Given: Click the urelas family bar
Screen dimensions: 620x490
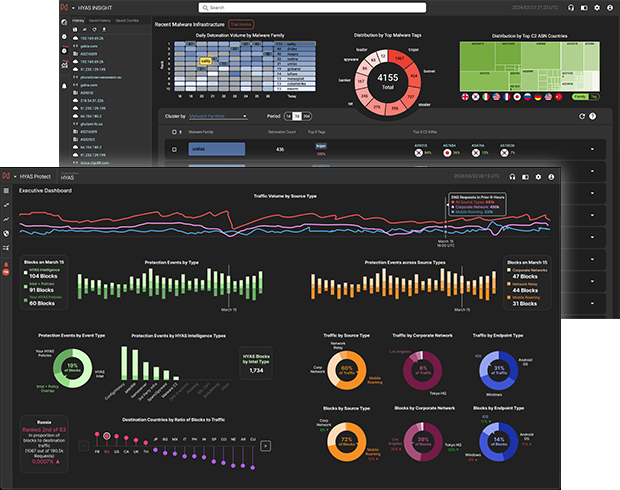Looking at the screenshot, I should coord(217,149).
